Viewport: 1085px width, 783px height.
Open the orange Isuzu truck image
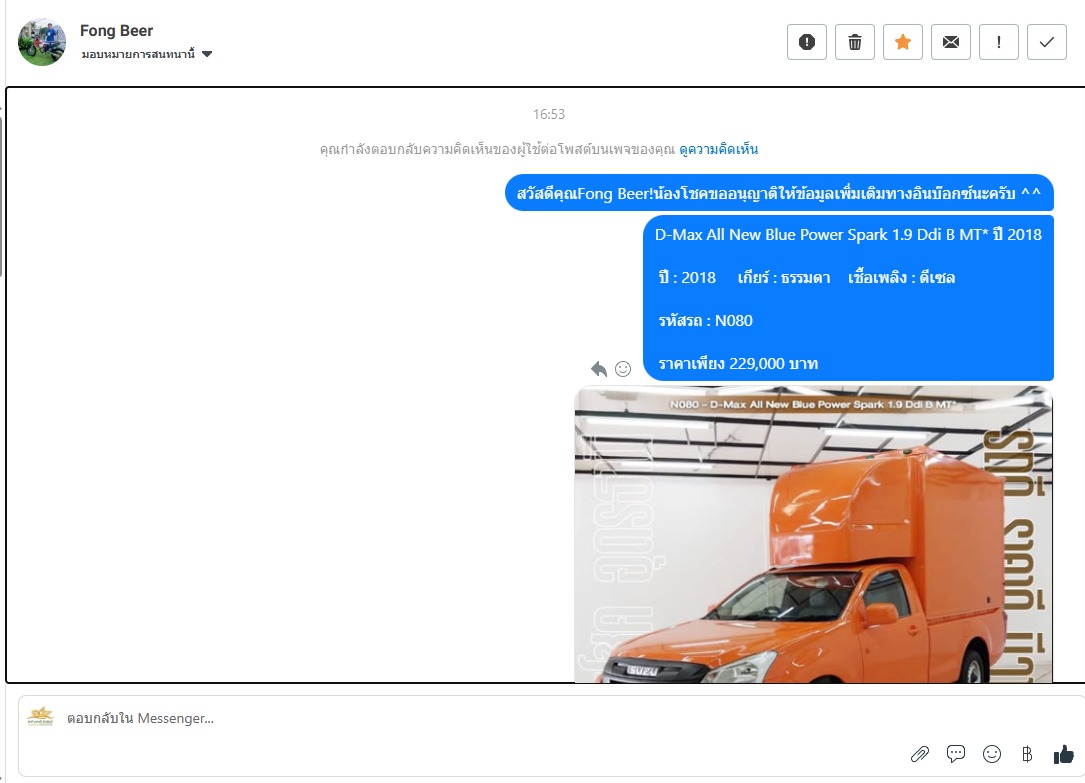(814, 535)
